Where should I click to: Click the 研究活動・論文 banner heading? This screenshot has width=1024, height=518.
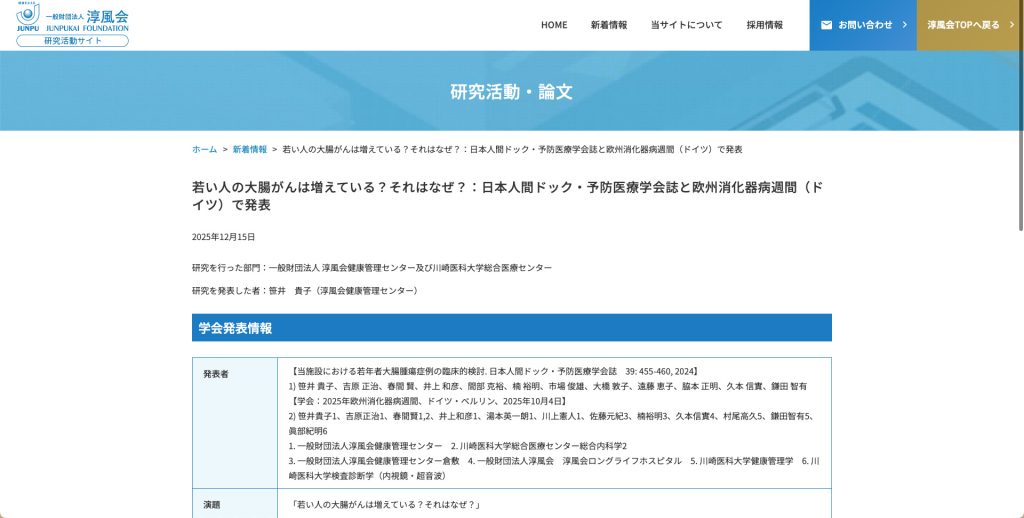point(512,92)
